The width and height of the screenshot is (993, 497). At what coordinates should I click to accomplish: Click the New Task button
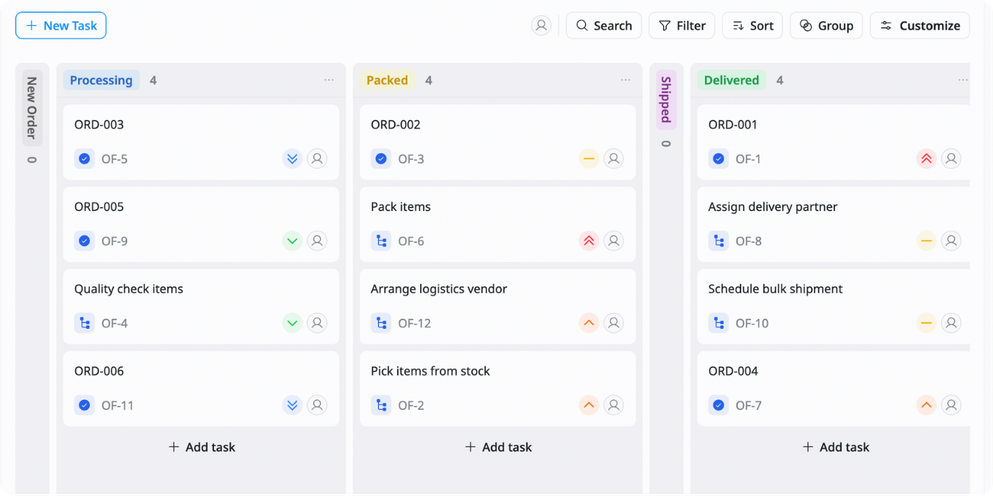[61, 26]
